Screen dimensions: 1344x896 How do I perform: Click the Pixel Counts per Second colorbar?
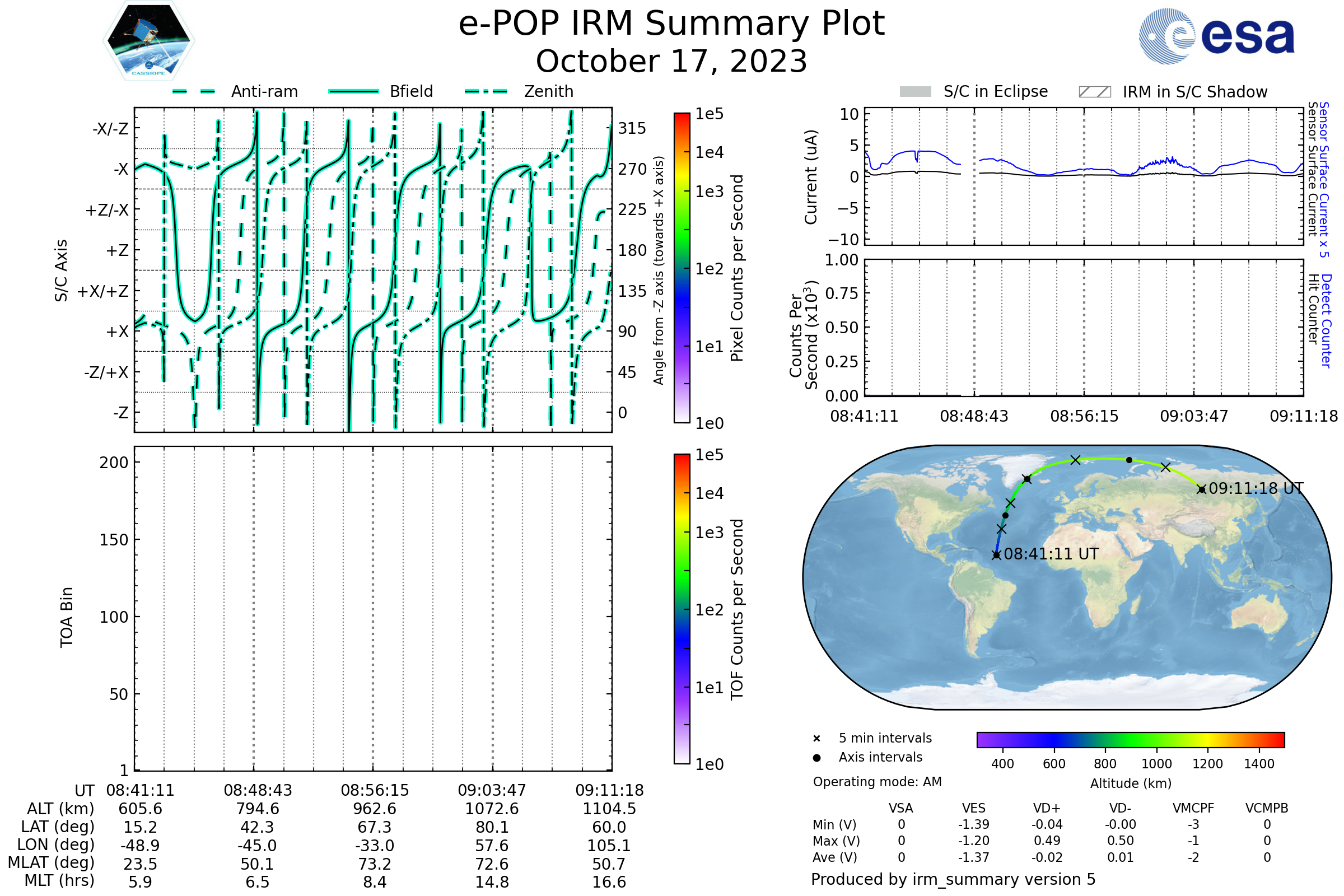click(682, 268)
